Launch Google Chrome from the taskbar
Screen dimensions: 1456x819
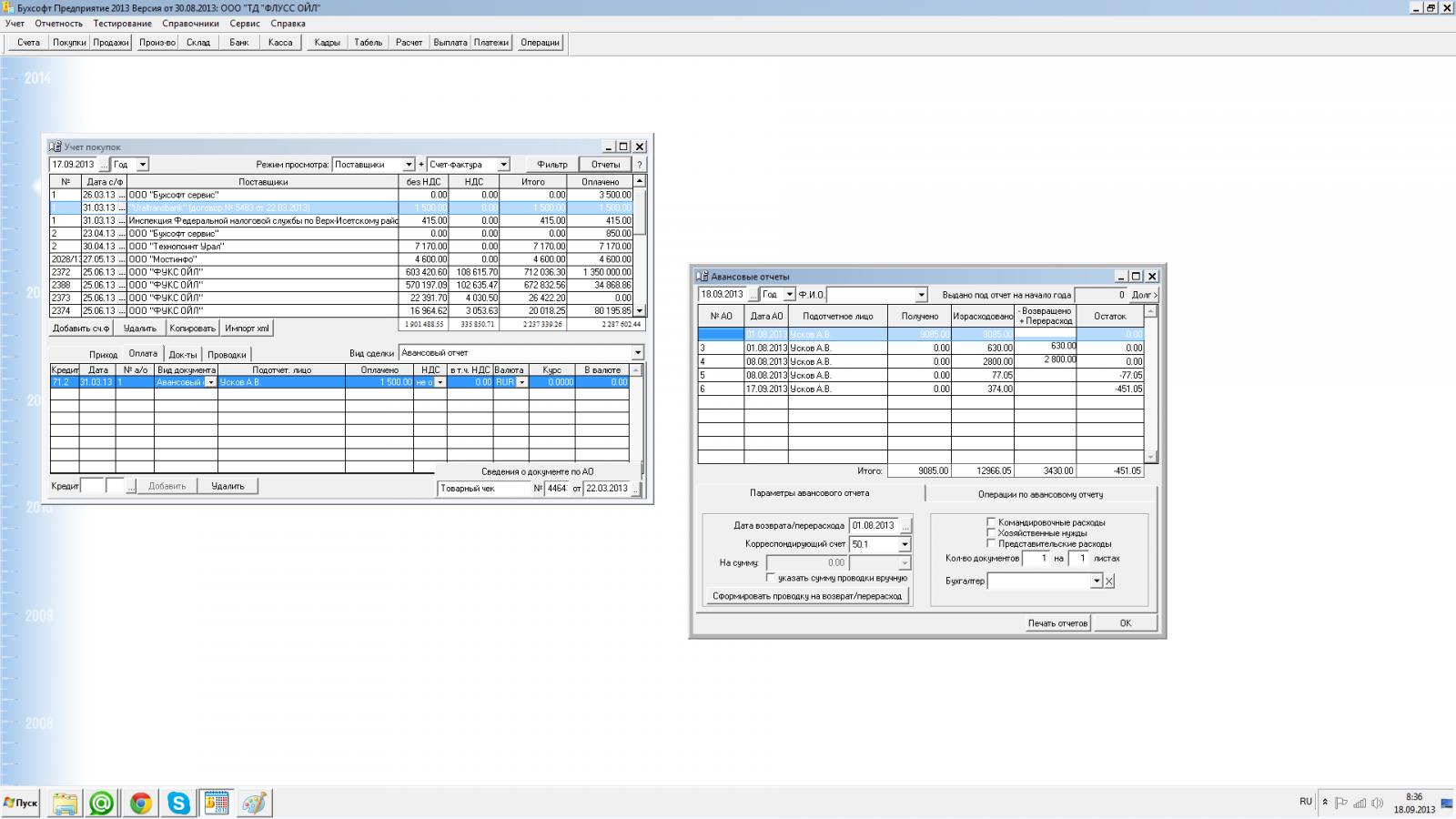140,803
